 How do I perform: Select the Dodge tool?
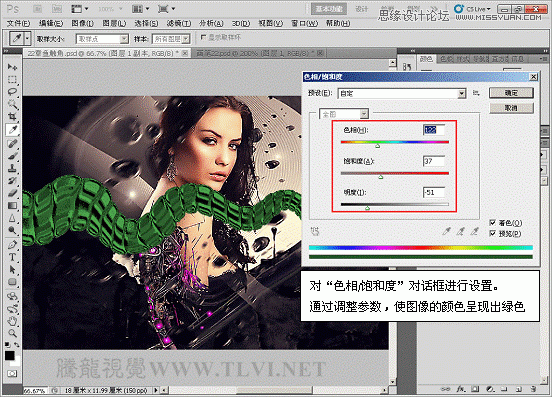pos(12,230)
